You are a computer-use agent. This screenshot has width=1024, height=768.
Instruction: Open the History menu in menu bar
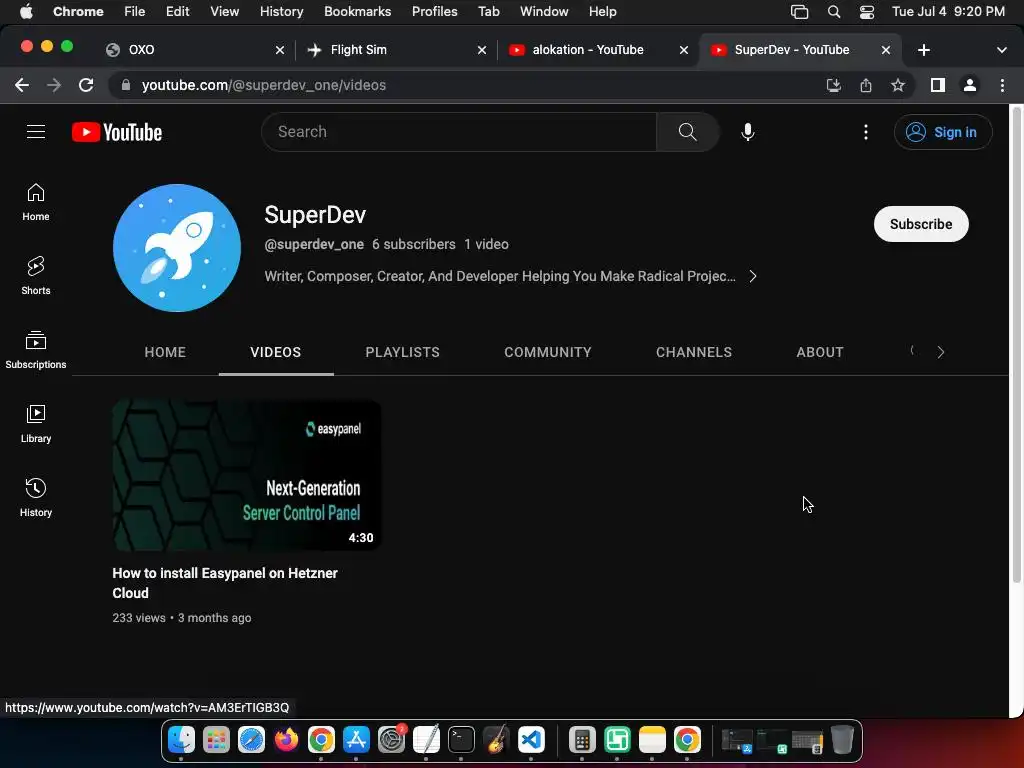coord(281,11)
